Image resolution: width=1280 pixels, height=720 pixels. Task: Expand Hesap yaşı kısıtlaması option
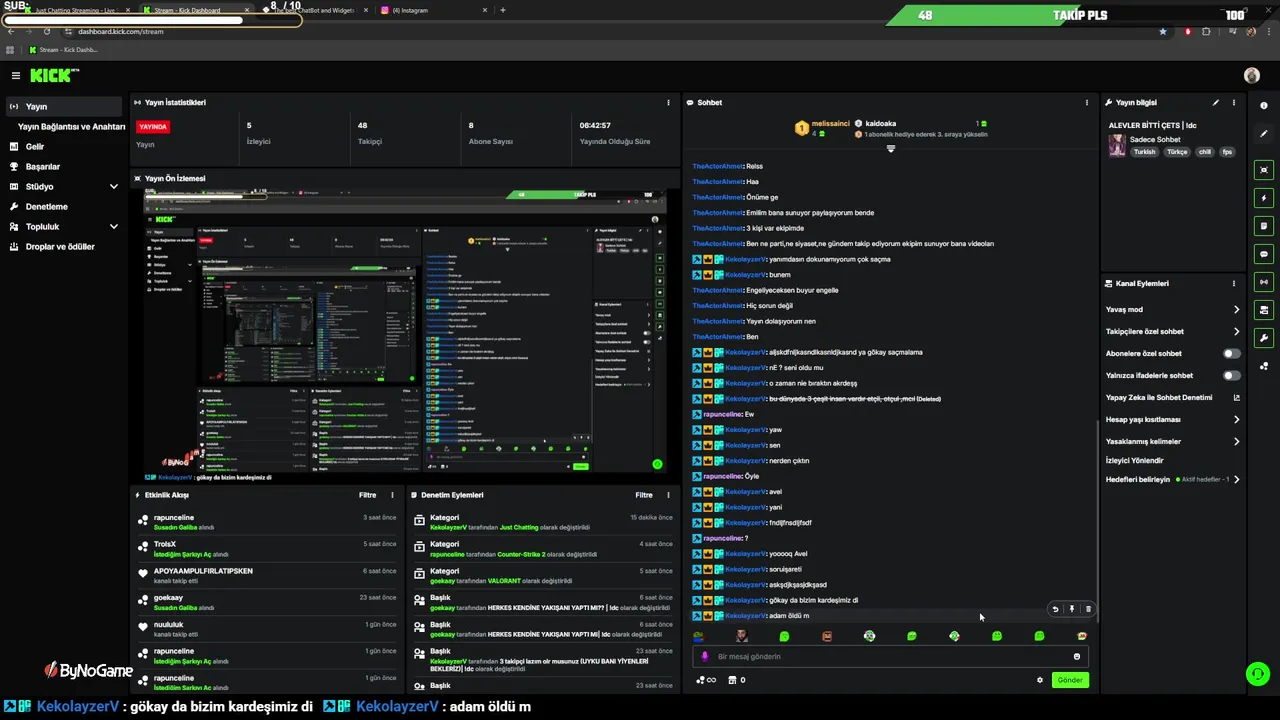(1236, 420)
